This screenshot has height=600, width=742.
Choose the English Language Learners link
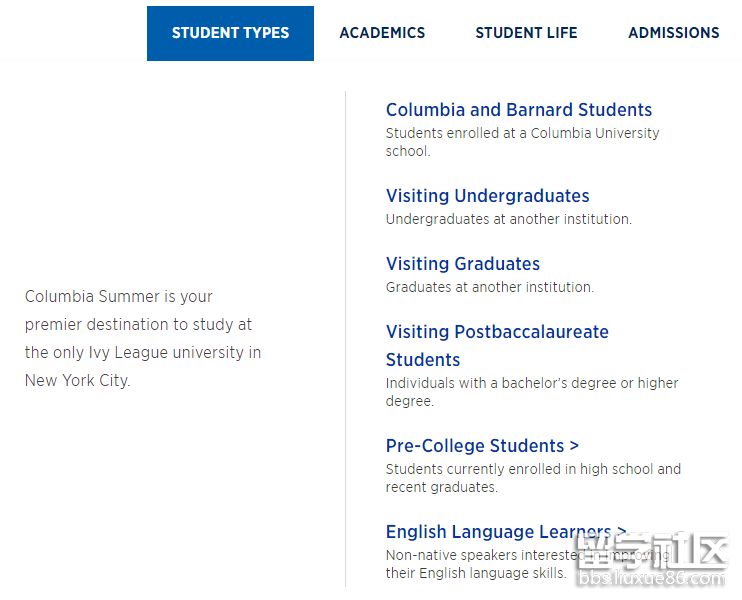click(x=498, y=532)
